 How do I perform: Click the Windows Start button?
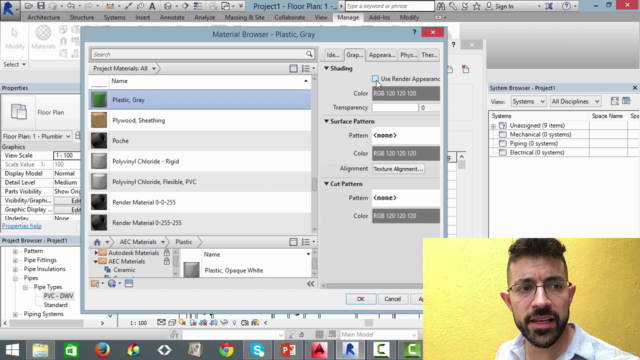(x=12, y=350)
